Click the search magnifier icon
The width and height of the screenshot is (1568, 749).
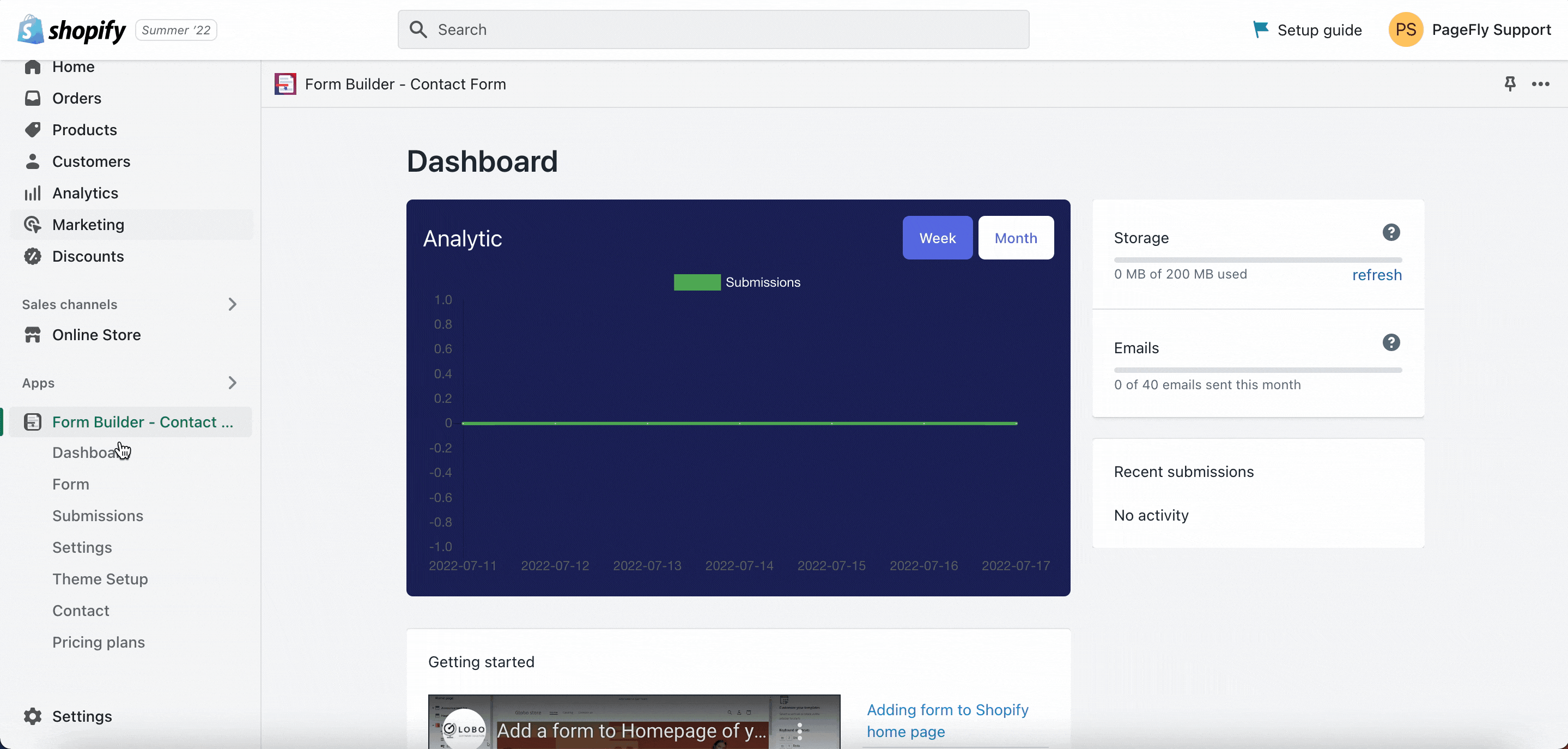pos(418,29)
